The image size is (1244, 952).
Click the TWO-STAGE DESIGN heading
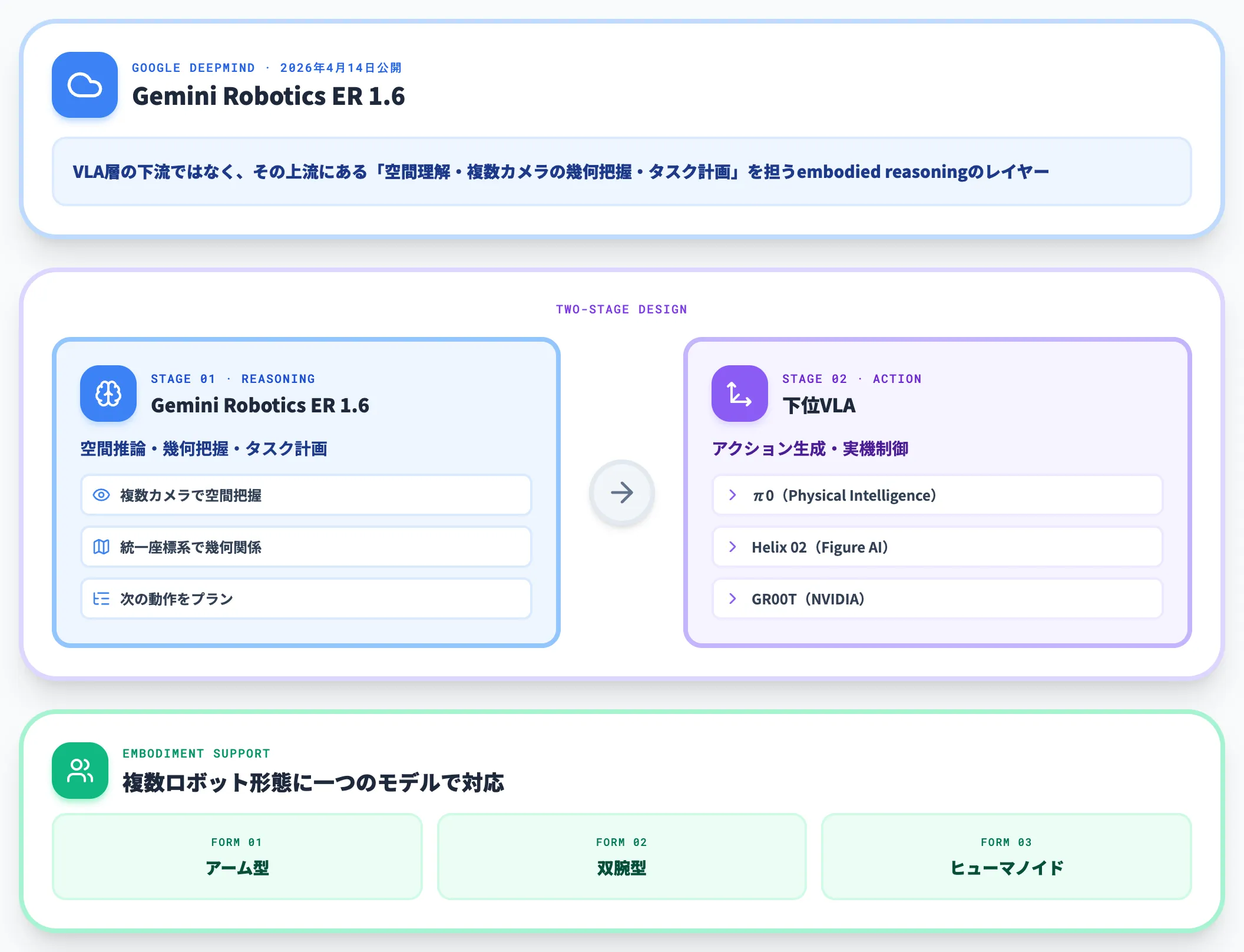click(621, 309)
